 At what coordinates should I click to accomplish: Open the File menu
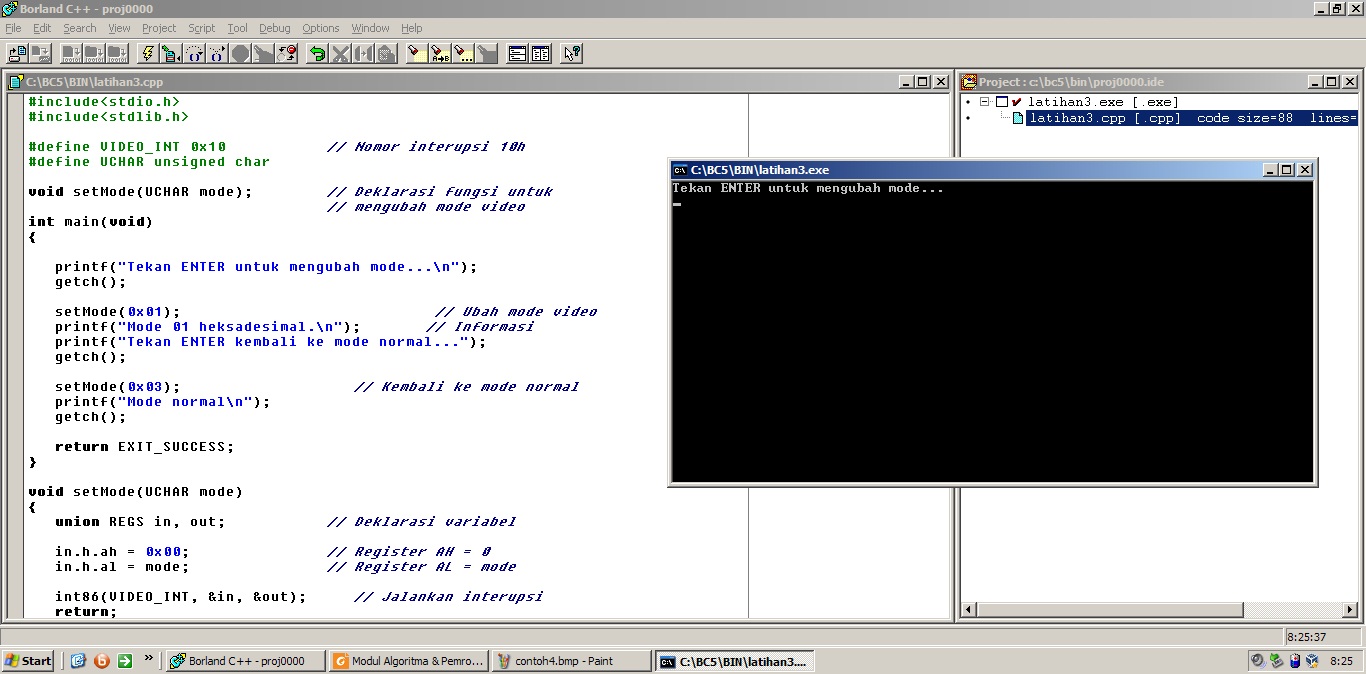click(13, 28)
